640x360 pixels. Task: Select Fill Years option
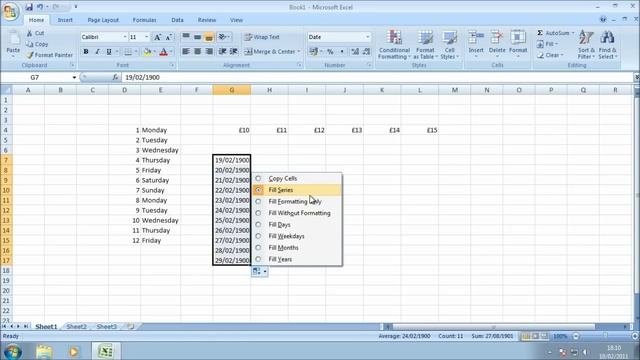[x=297, y=259]
